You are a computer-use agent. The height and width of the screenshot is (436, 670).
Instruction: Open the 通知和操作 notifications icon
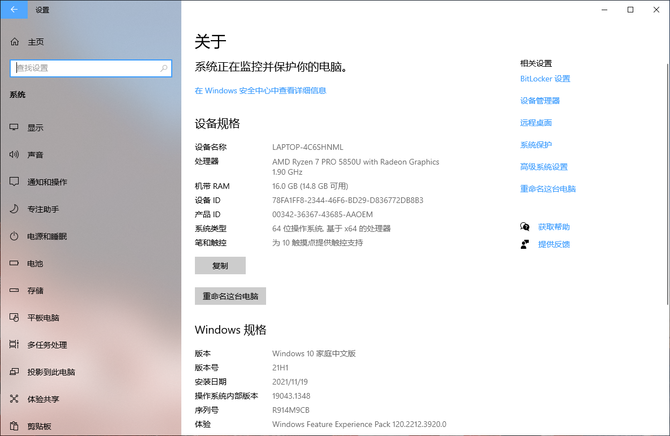[x=14, y=182]
